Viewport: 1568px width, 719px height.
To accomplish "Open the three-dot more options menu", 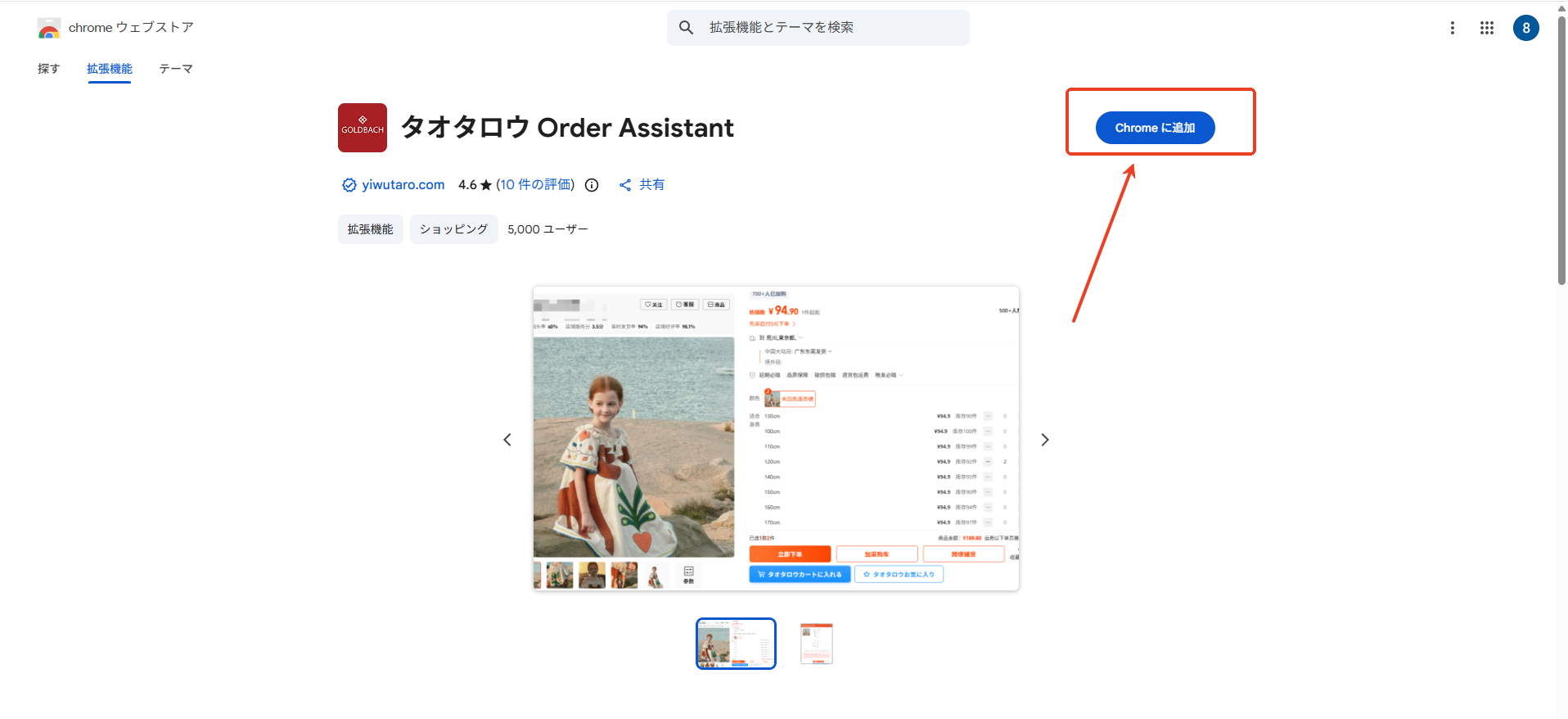I will [x=1453, y=28].
